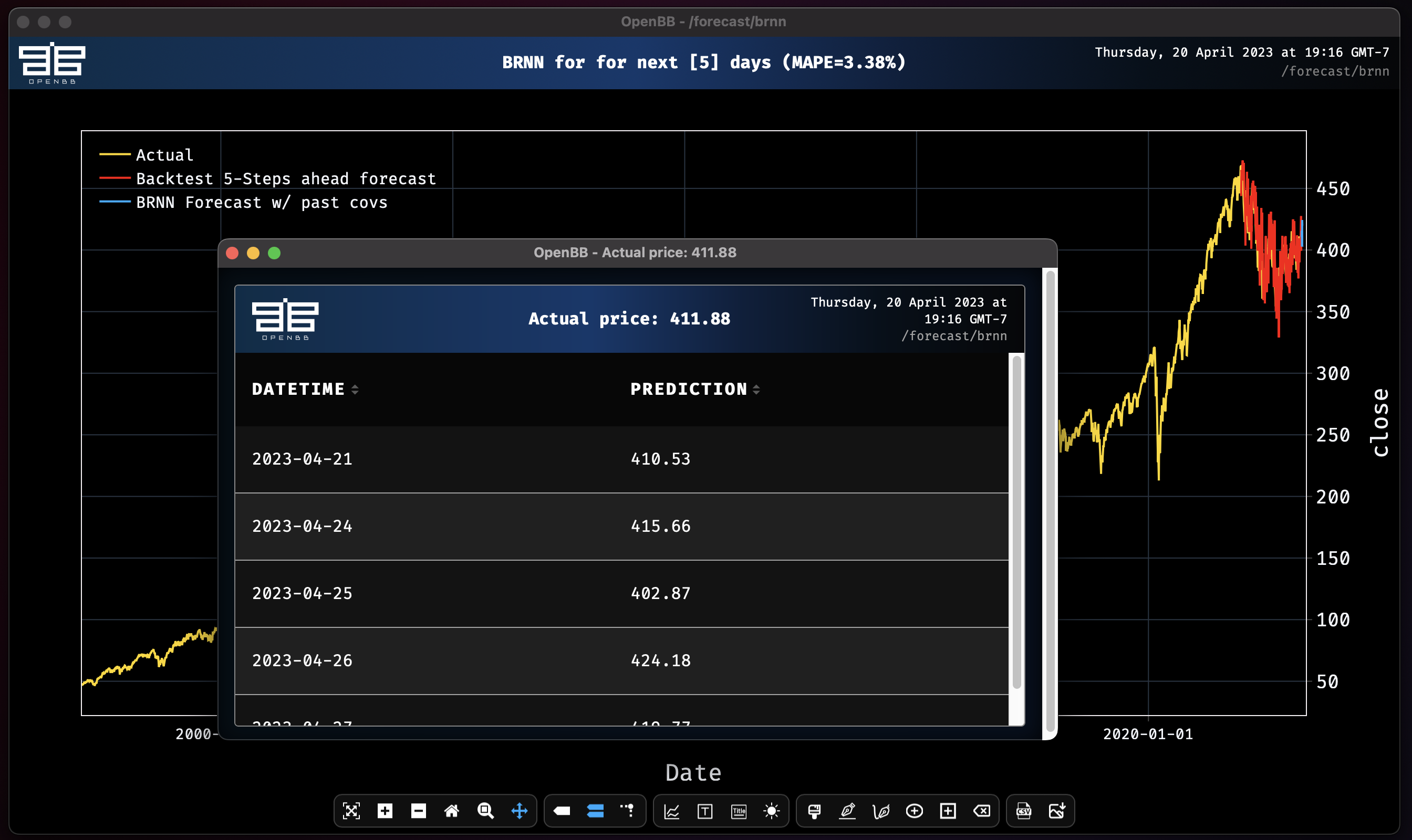
Task: Toggle spike lines icon
Action: (x=628, y=811)
